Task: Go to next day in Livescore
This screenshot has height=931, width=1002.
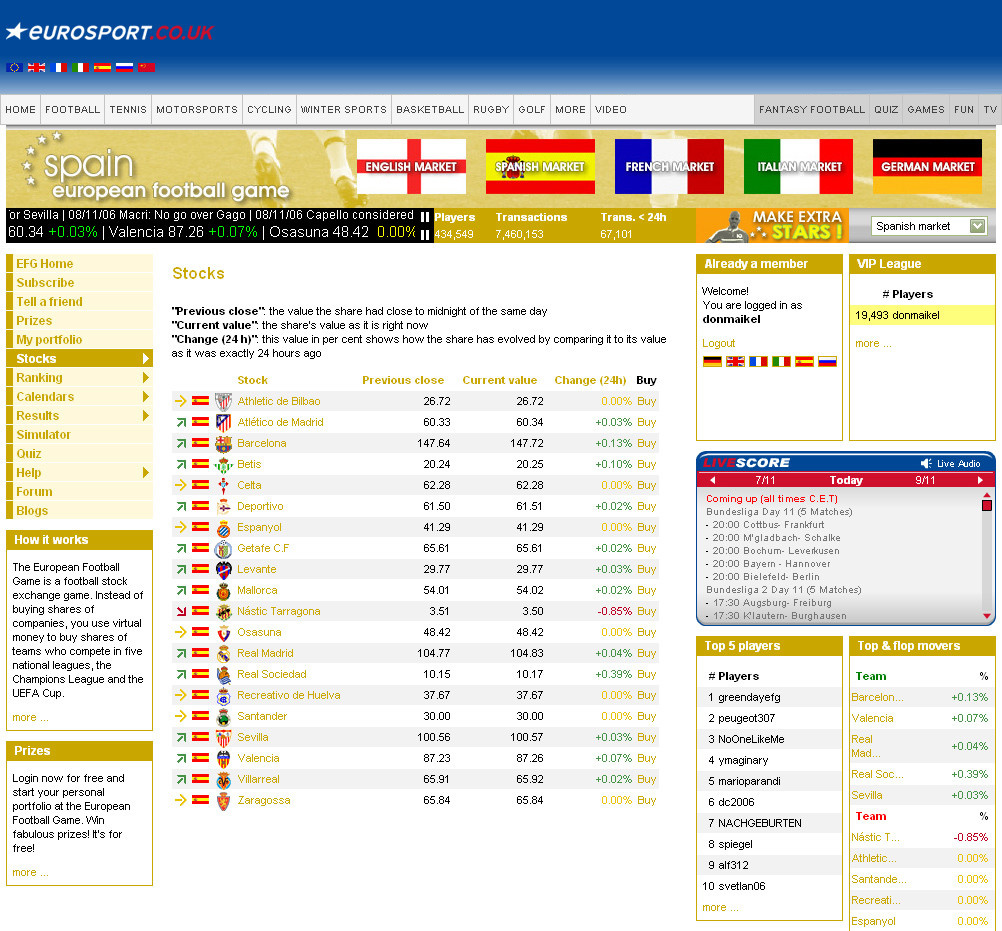Action: pyautogui.click(x=980, y=480)
